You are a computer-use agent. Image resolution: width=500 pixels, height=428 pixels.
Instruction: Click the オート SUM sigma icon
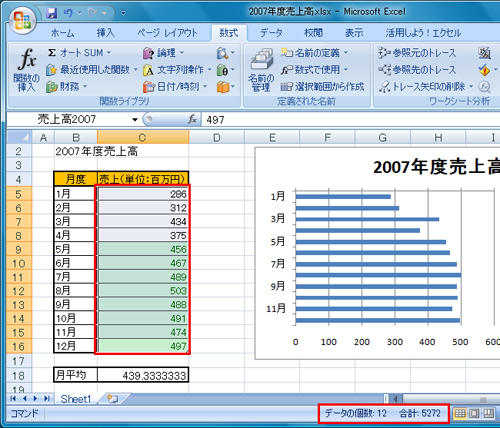click(52, 53)
